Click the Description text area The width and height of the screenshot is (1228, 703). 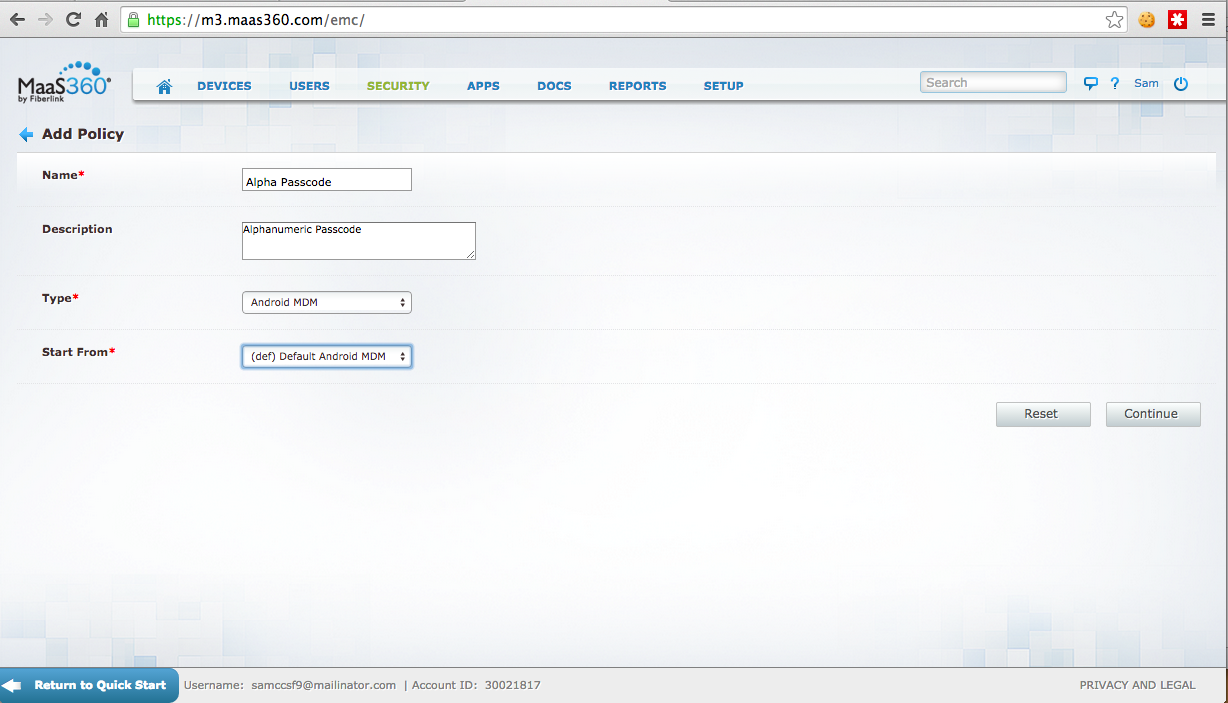pyautogui.click(x=359, y=241)
